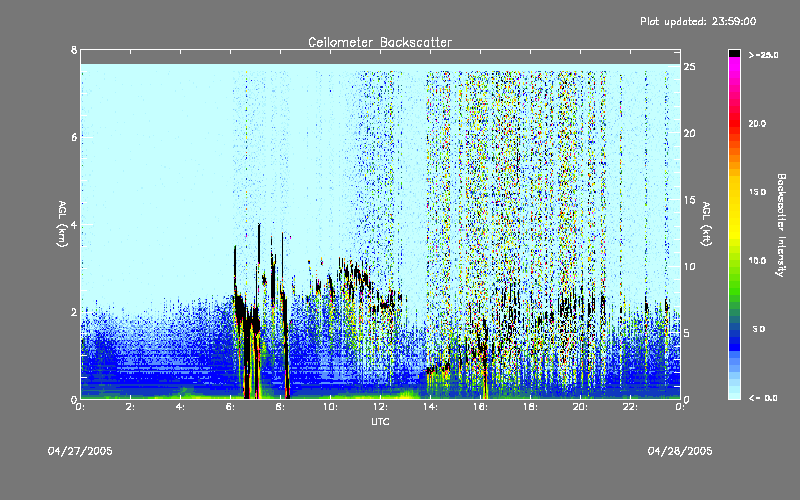Click the '10:' hour tick on UTC axis
This screenshot has width=800, height=500.
(x=330, y=407)
